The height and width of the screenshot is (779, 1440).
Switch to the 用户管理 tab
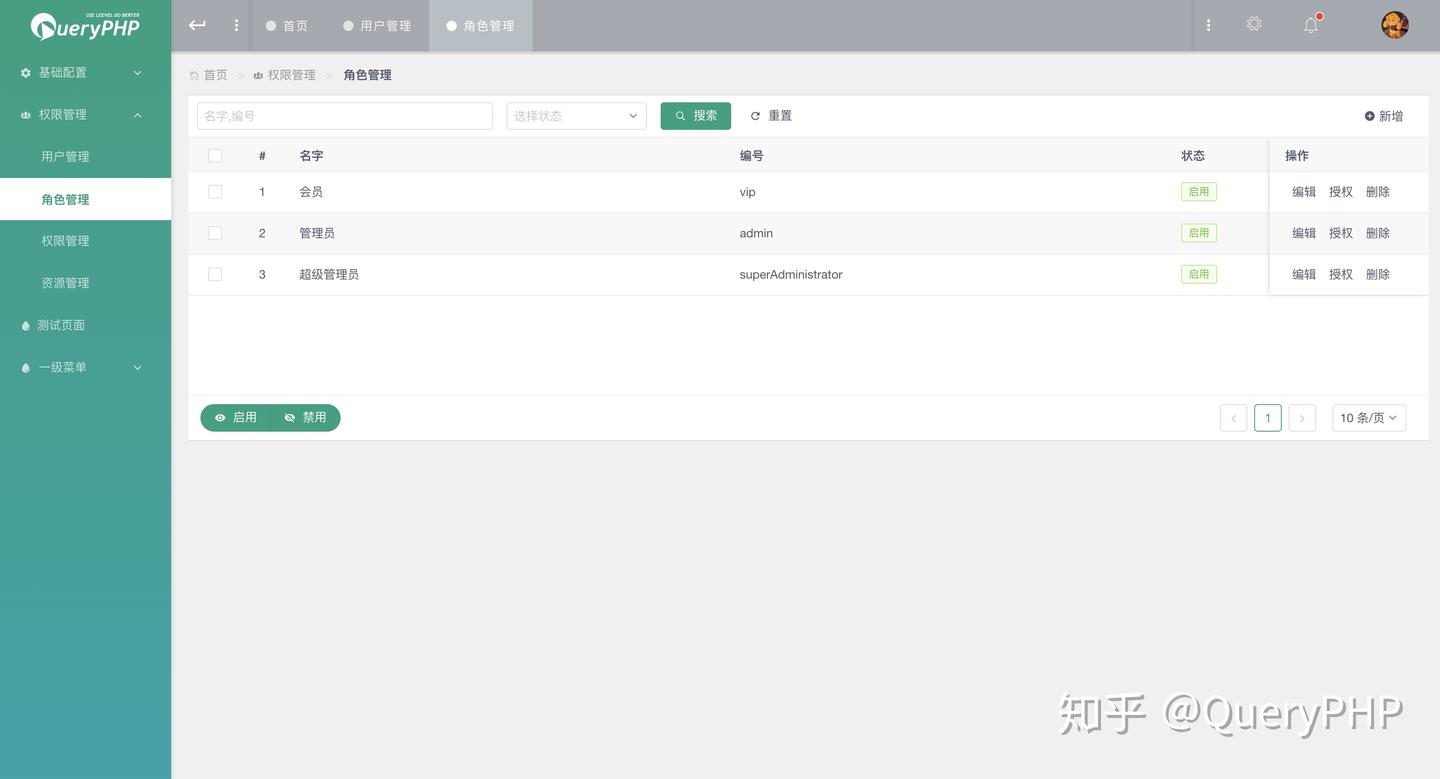(377, 26)
